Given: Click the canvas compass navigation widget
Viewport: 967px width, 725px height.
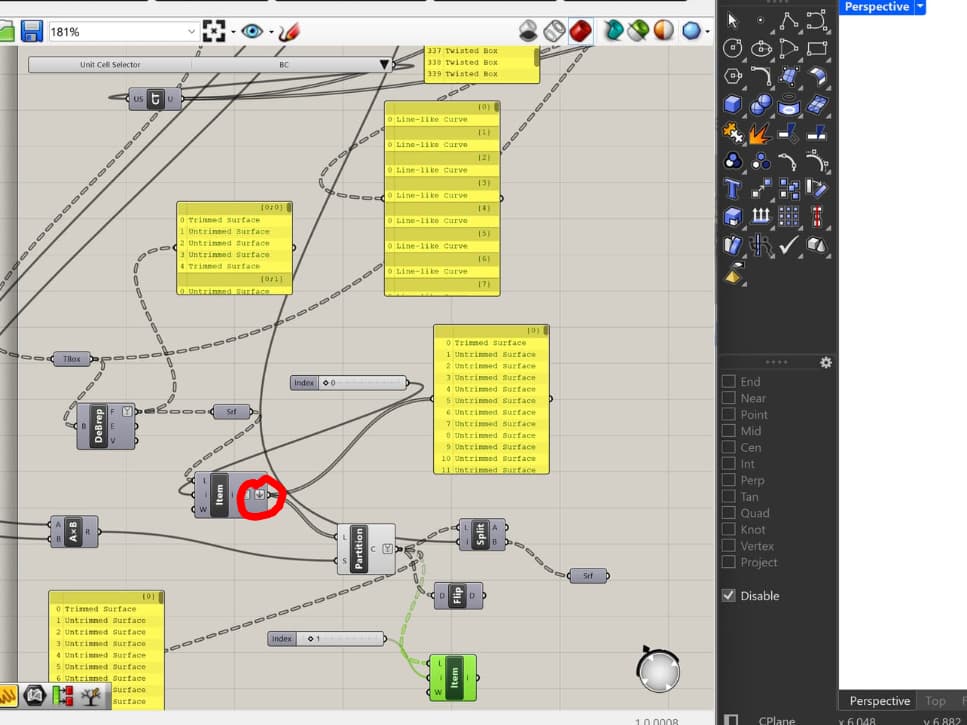Looking at the screenshot, I should pos(659,669).
